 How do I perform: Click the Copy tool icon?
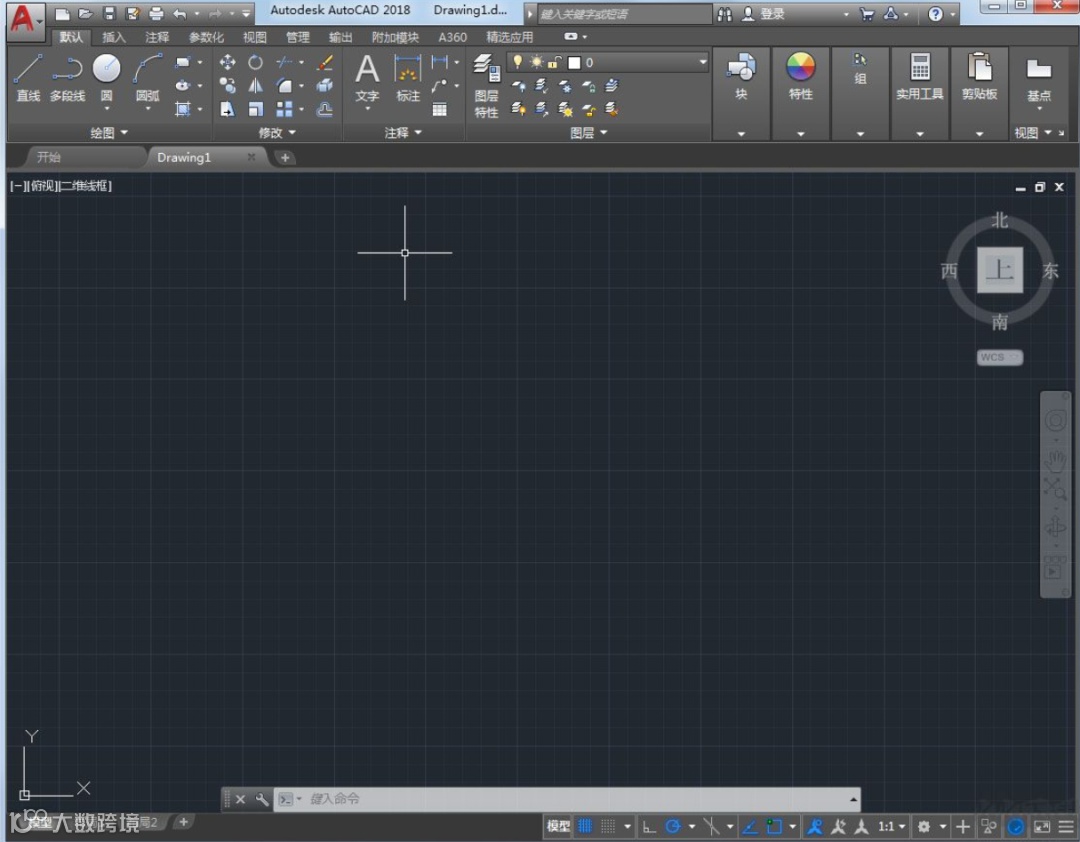pyautogui.click(x=227, y=85)
